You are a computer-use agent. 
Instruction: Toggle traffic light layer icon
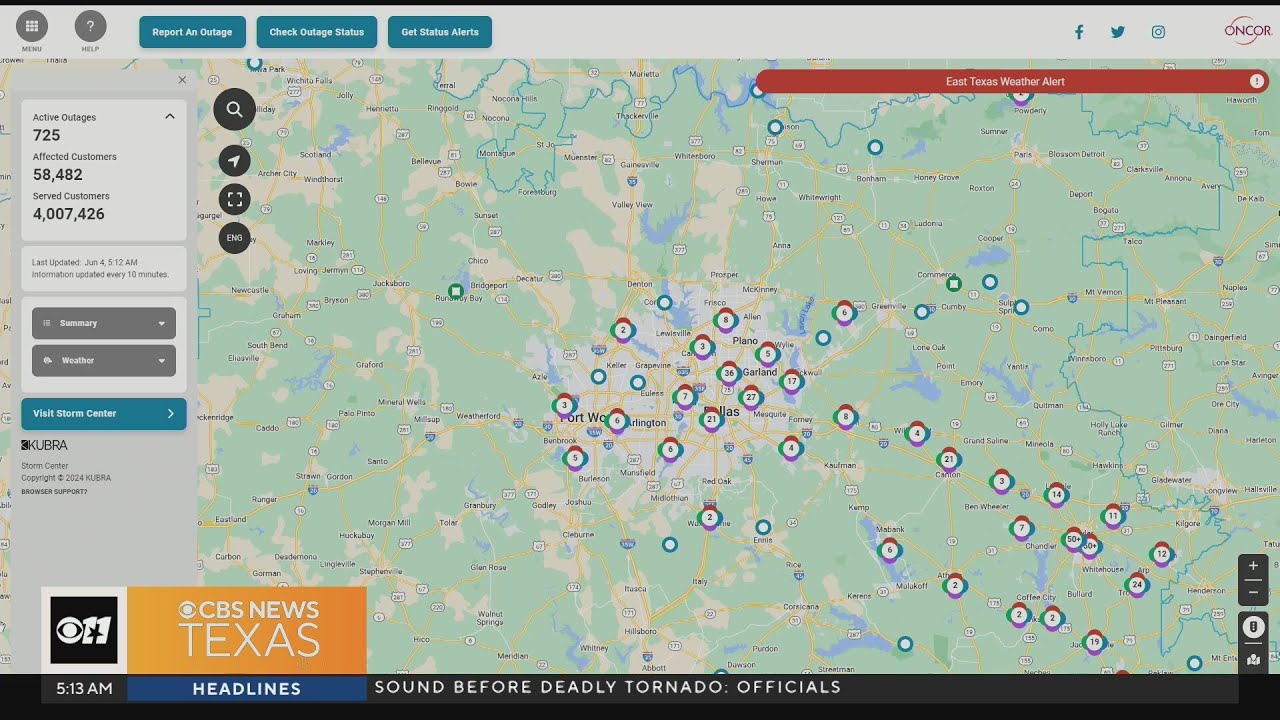tap(1253, 627)
